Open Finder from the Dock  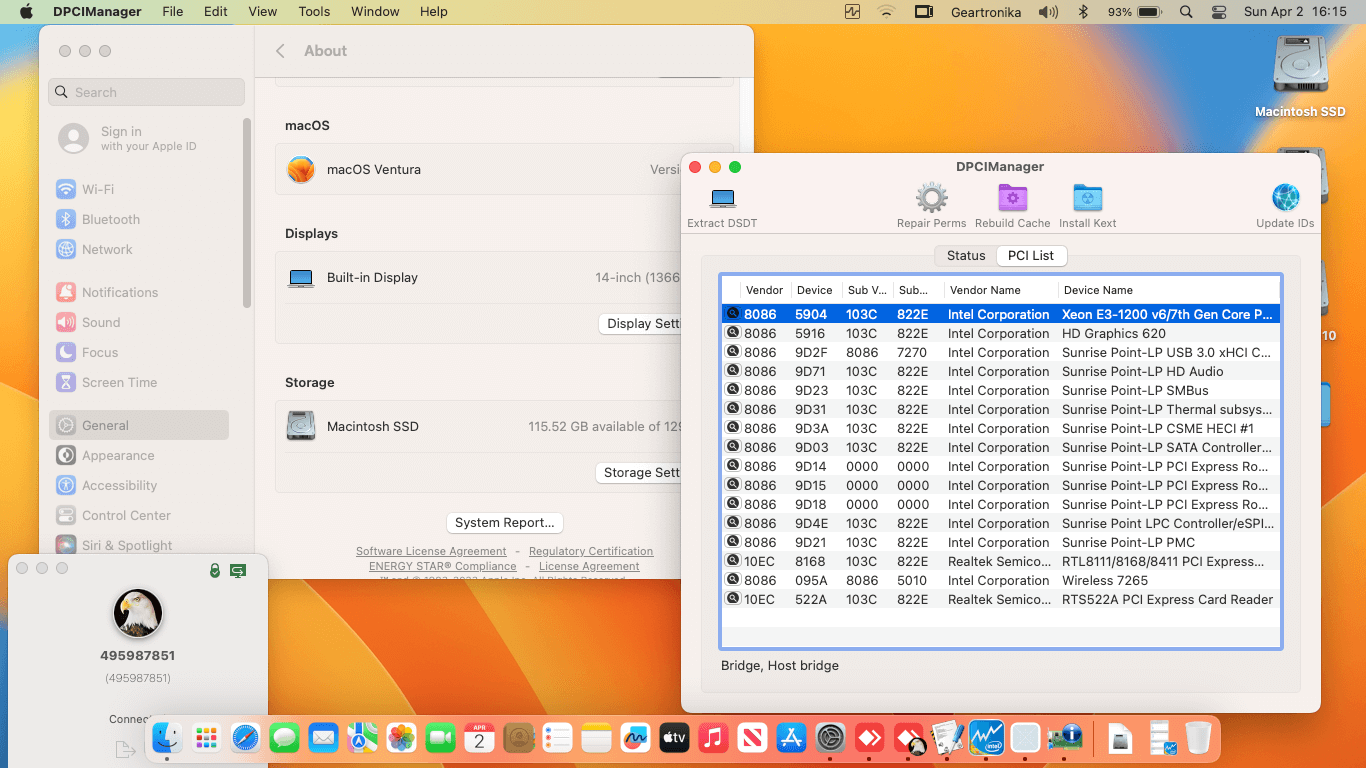(x=166, y=738)
